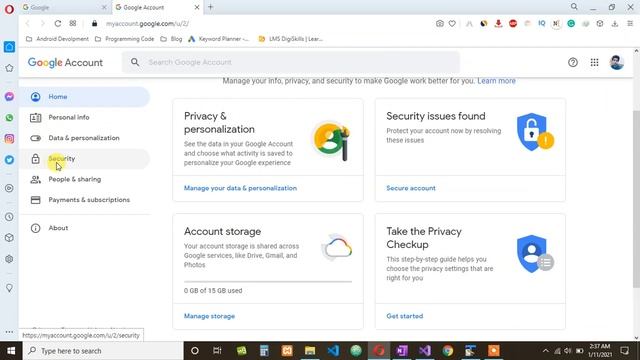Click the address bar URL

(147, 24)
